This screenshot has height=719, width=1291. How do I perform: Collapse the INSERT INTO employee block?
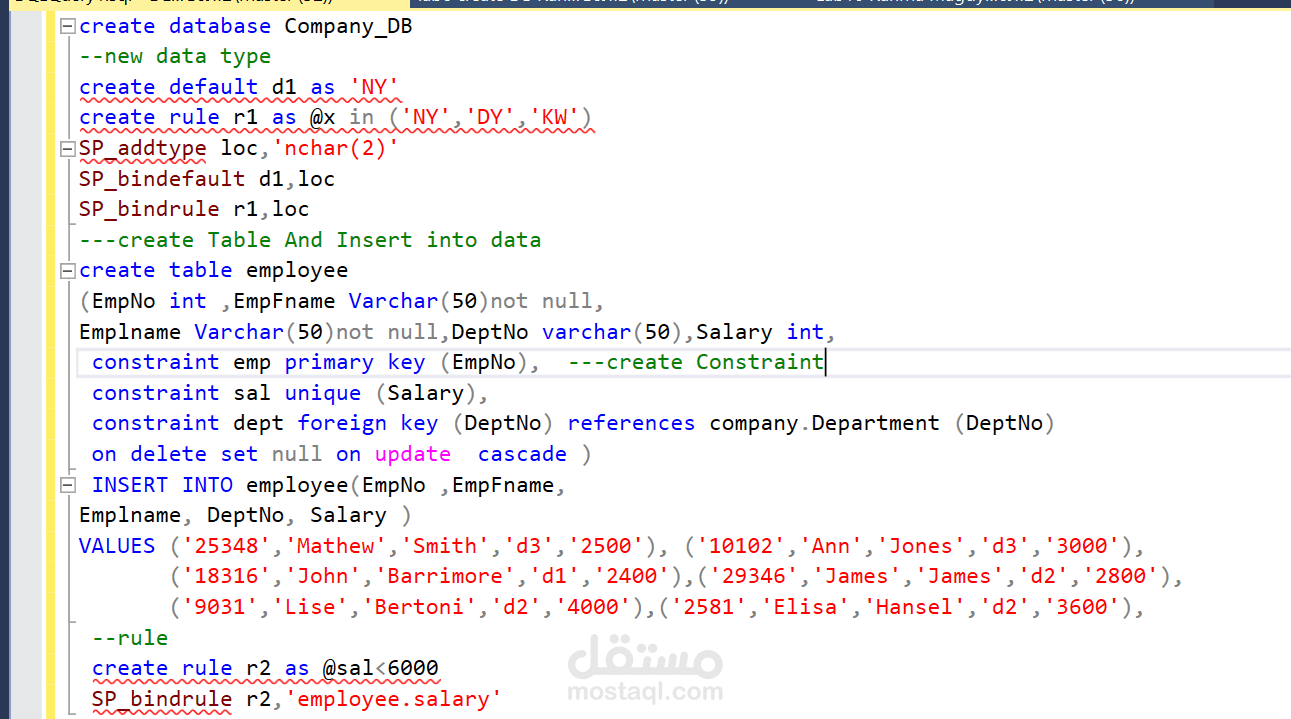click(x=67, y=485)
